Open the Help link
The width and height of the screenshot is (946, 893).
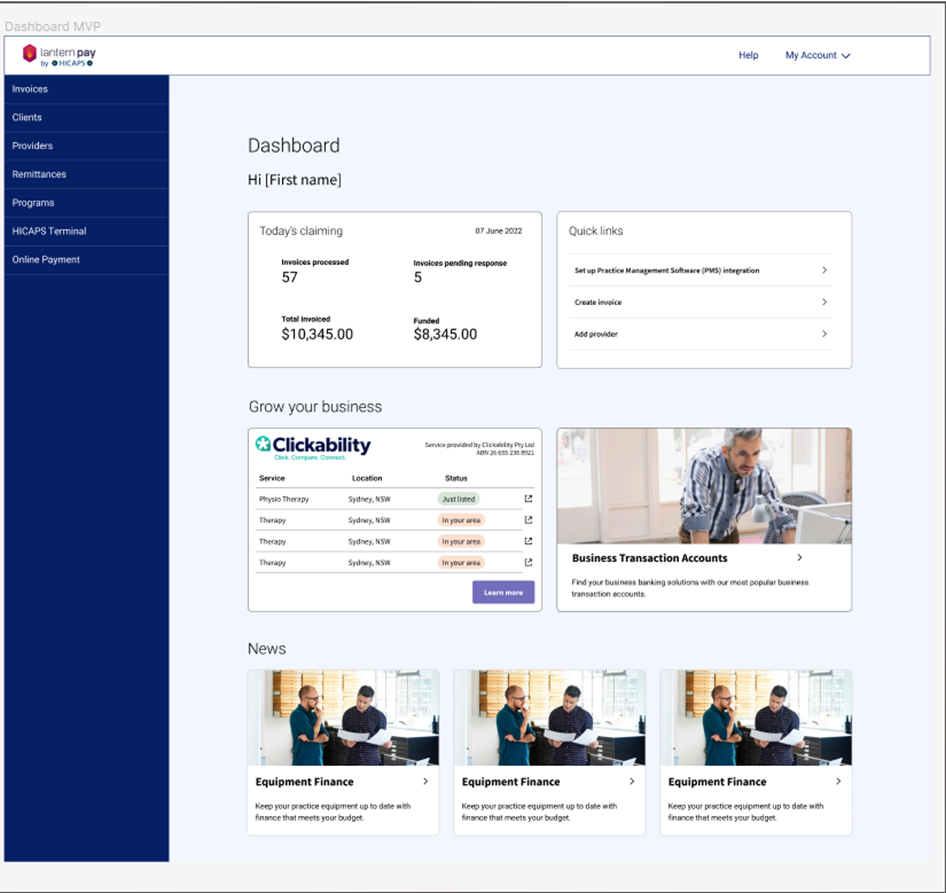point(748,55)
